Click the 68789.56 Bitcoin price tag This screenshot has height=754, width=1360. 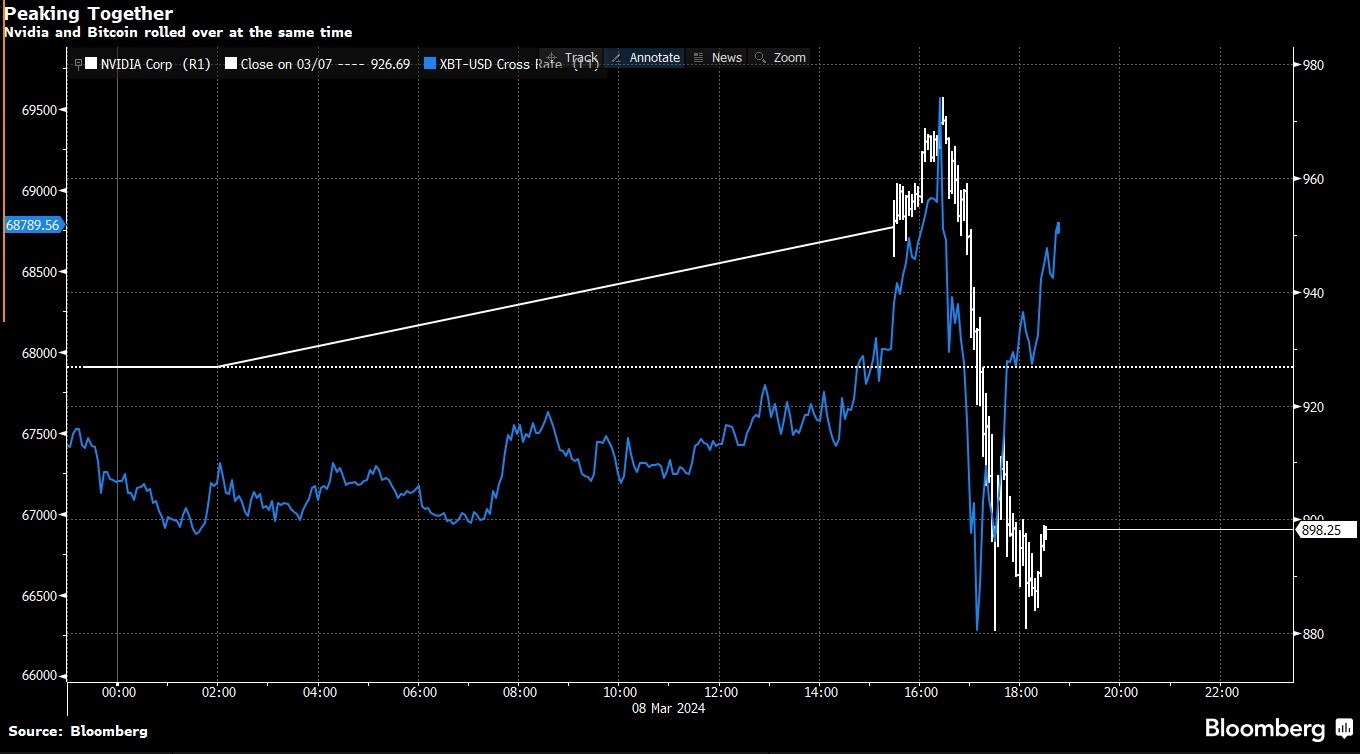point(35,226)
